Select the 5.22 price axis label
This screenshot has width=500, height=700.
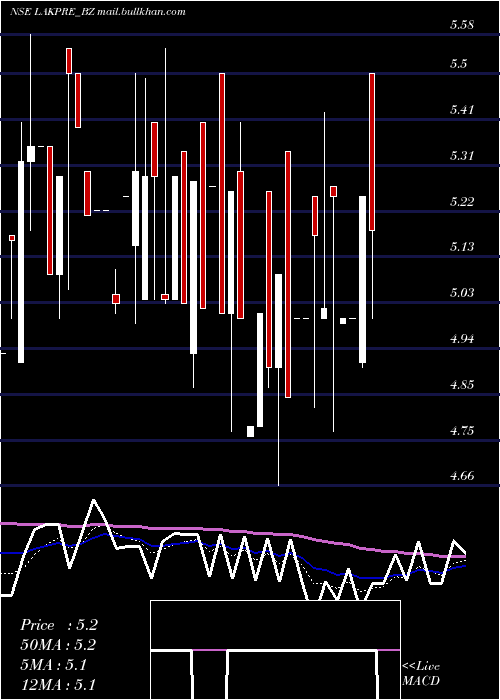coord(461,201)
